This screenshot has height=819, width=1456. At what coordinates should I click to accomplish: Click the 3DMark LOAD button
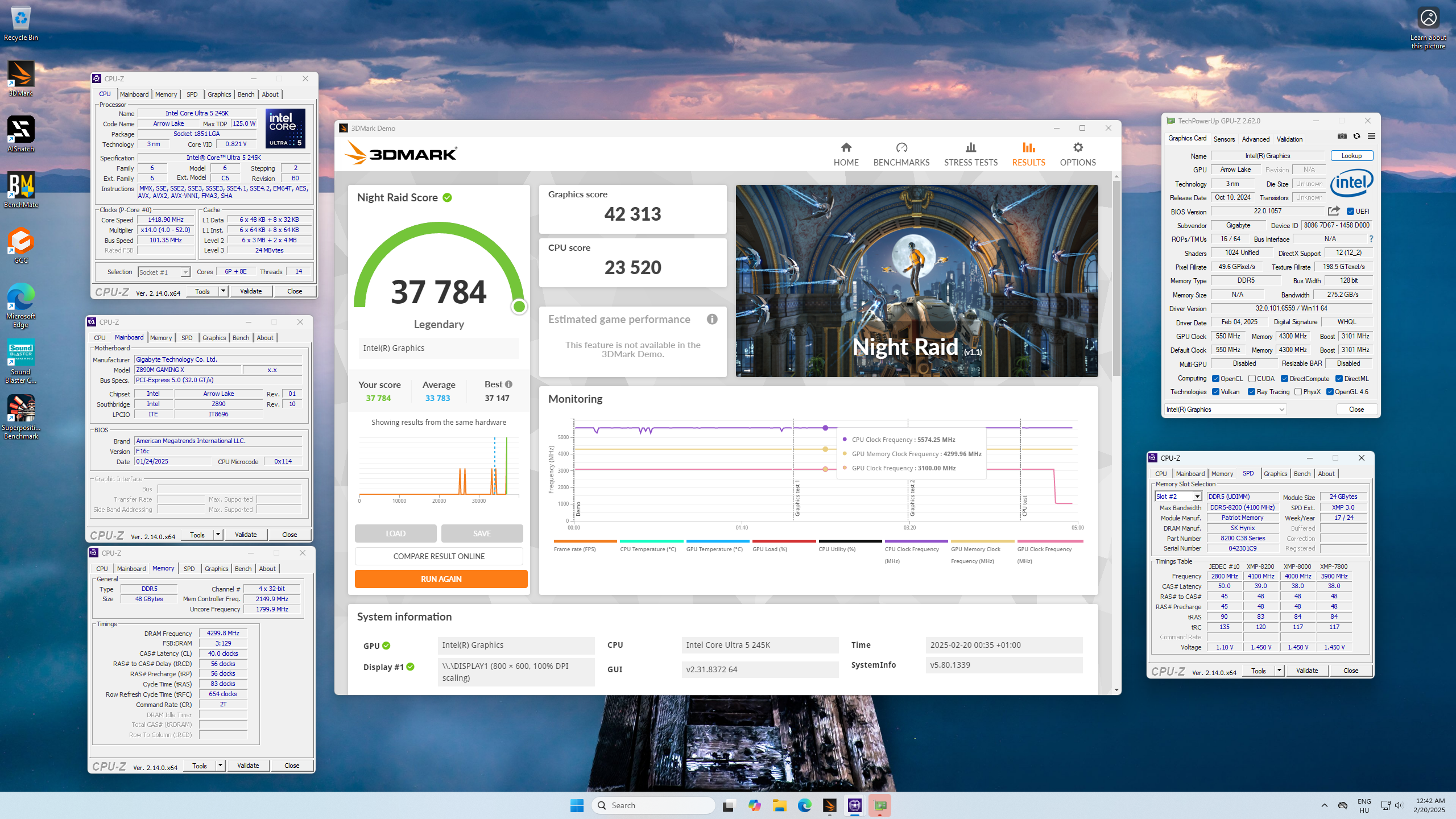395,533
